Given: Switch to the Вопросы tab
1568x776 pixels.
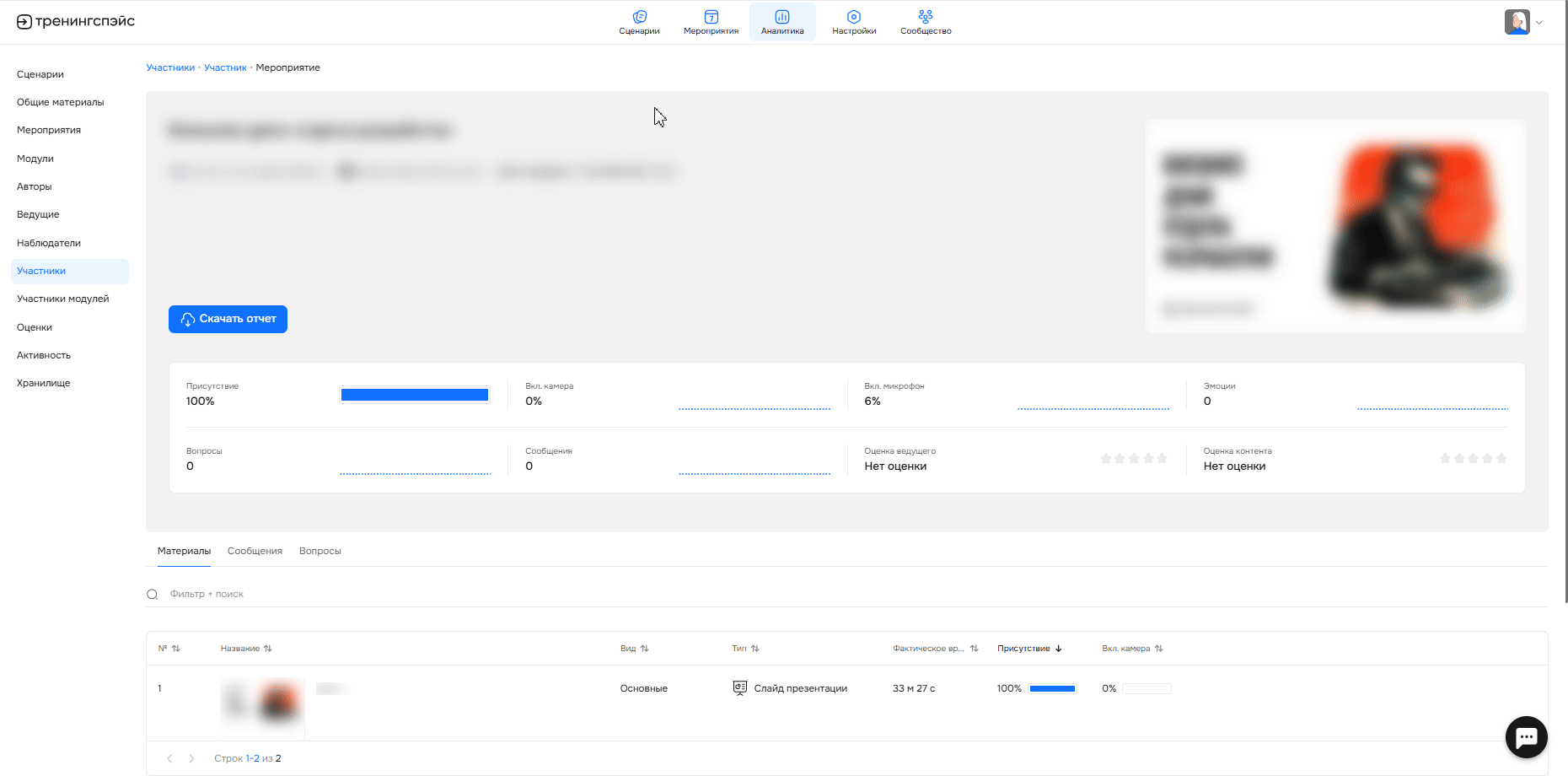Looking at the screenshot, I should (x=320, y=551).
